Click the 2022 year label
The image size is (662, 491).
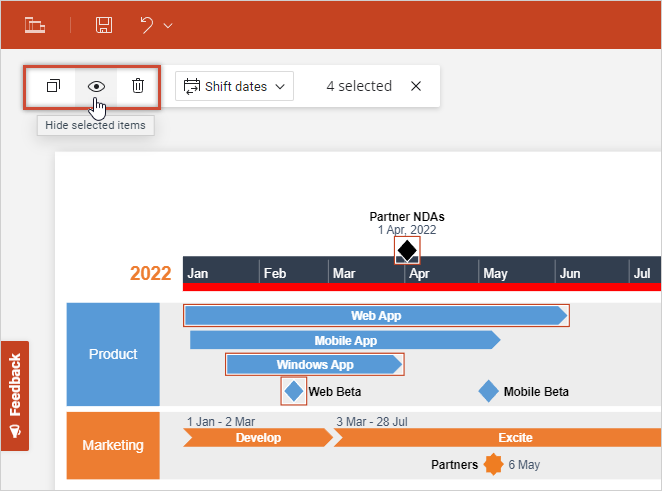tap(150, 273)
